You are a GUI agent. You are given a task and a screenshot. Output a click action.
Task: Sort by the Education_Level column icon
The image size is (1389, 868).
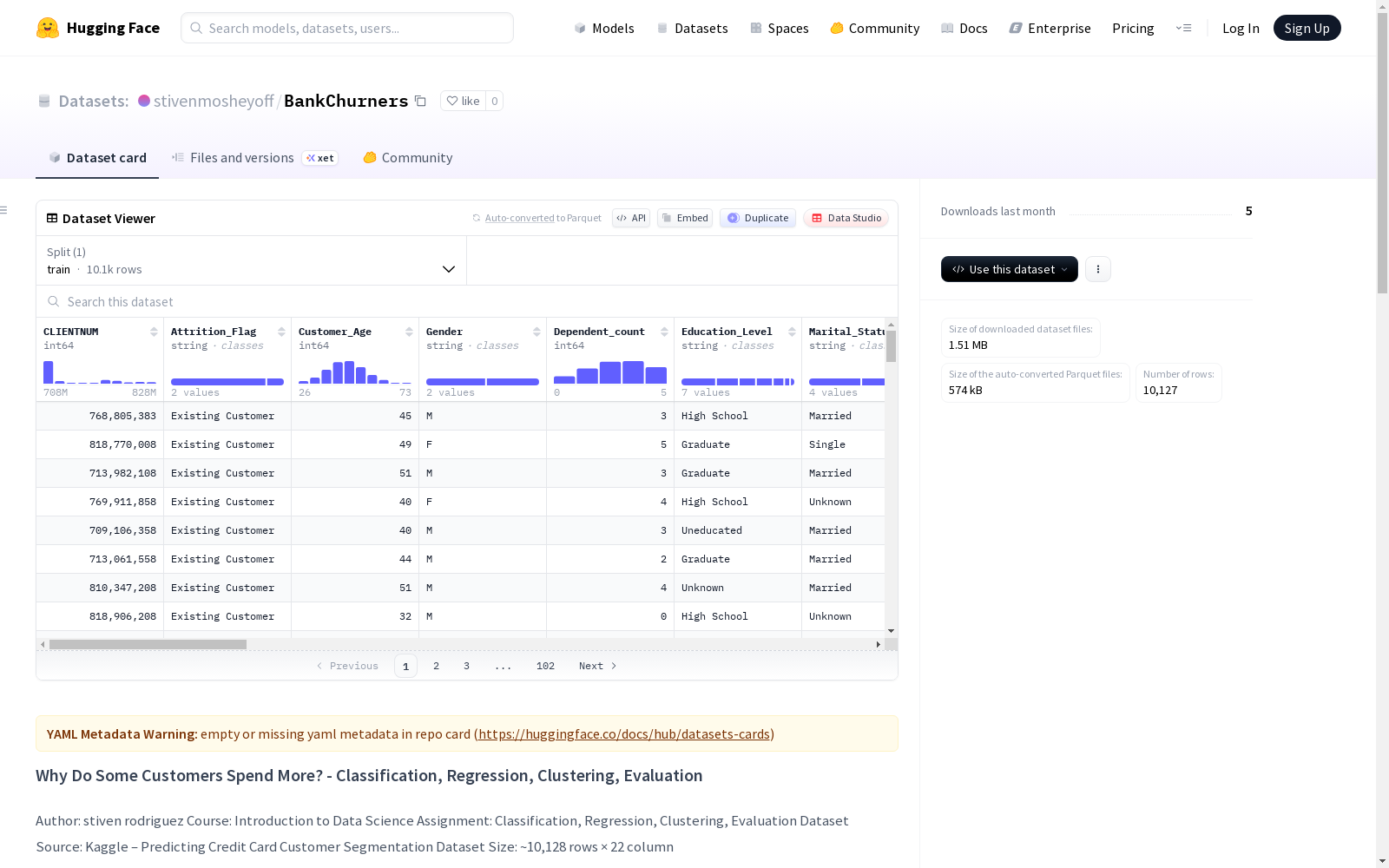click(792, 332)
